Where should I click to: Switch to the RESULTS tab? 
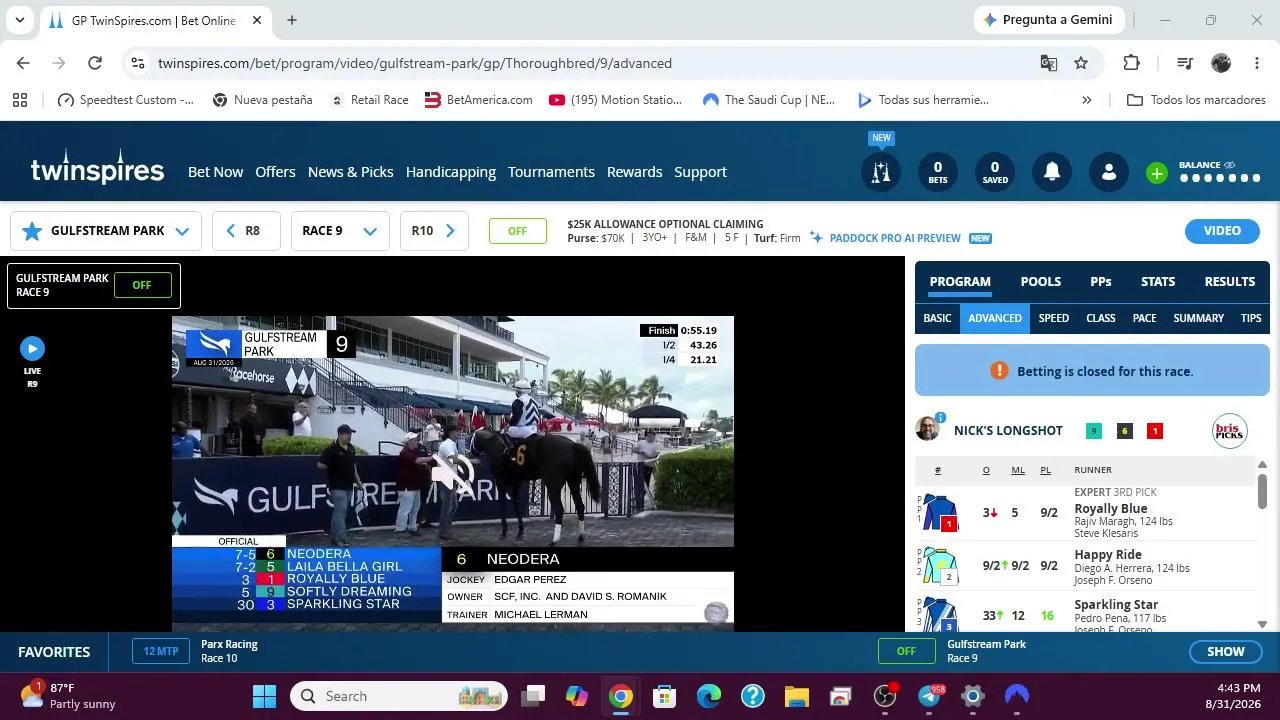point(1230,282)
